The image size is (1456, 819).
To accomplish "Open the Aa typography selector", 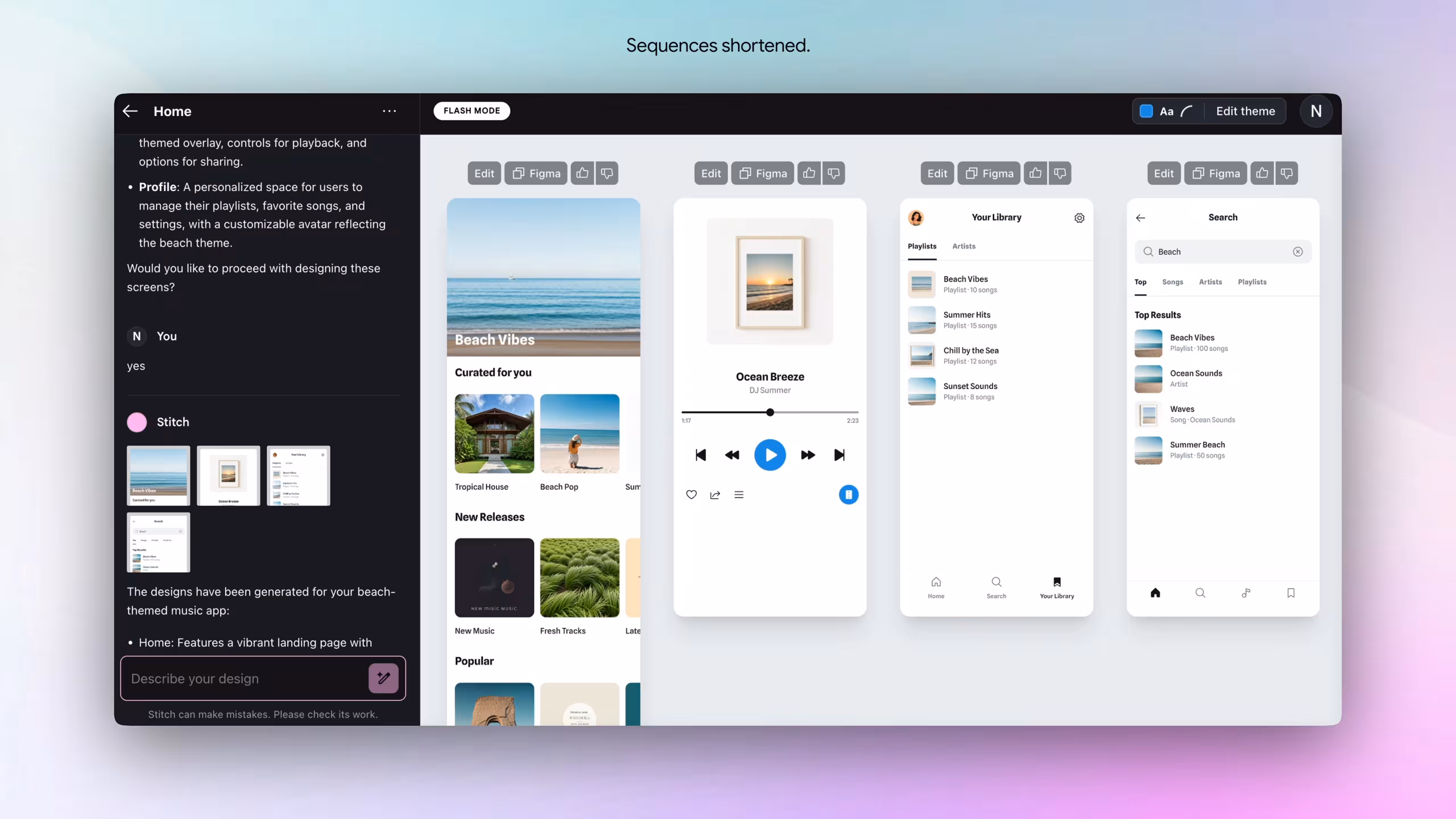I will pos(1166,111).
